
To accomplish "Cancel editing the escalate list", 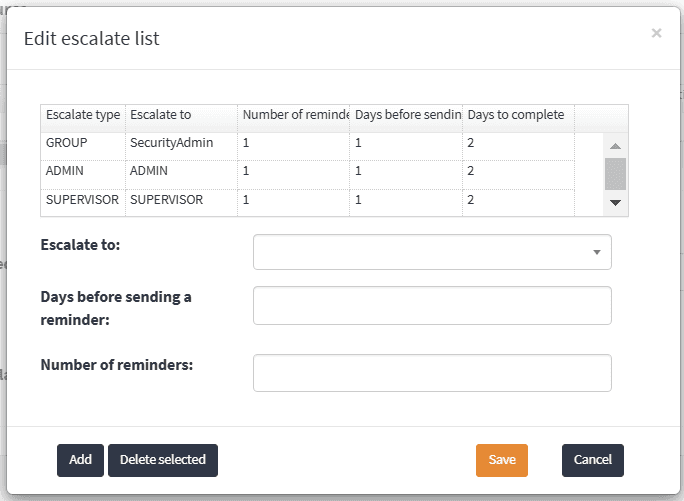I will 592,460.
